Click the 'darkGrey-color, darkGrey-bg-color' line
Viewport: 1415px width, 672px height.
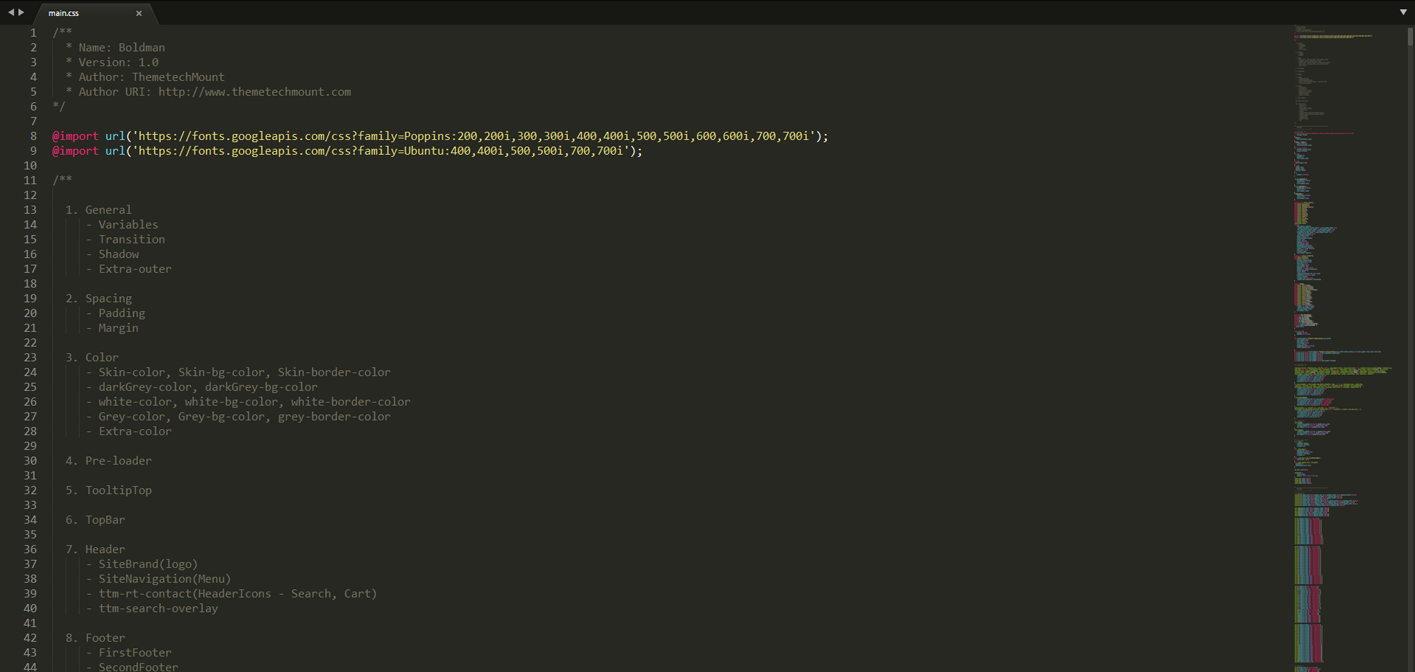pos(202,387)
